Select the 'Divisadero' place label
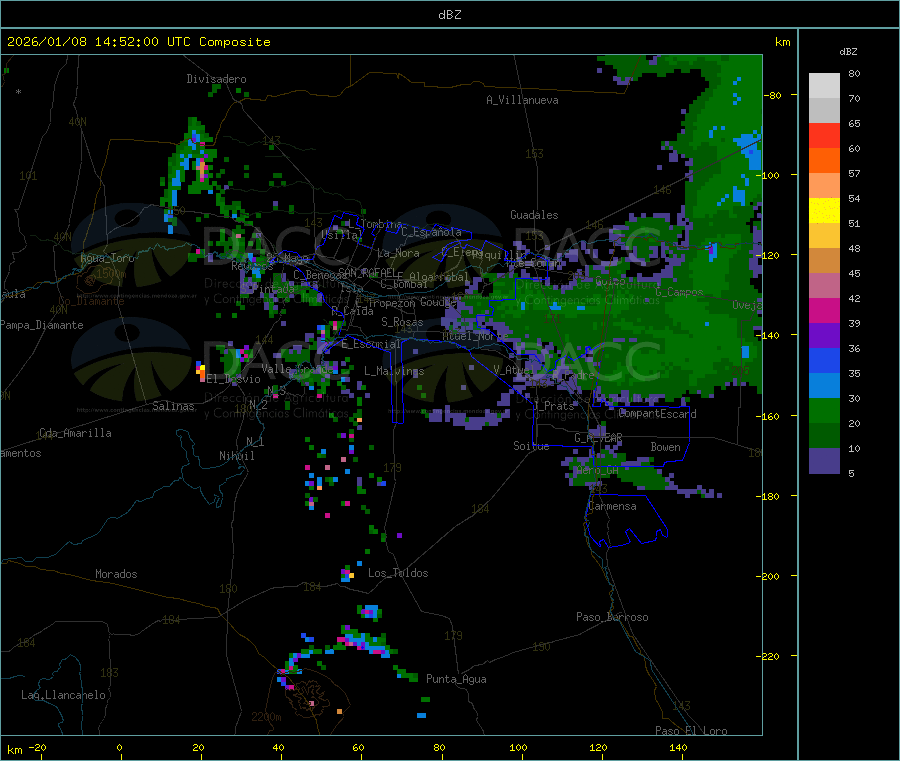This screenshot has width=900, height=761. [216, 79]
